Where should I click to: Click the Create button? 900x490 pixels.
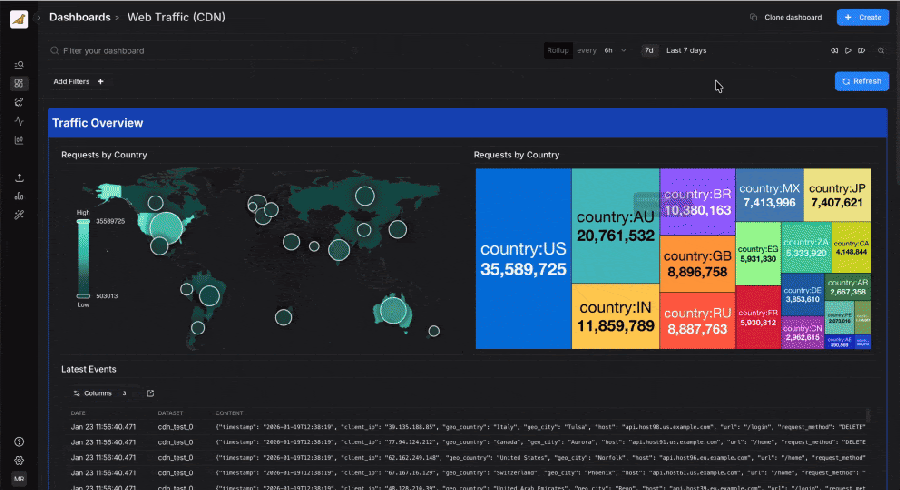[x=862, y=17]
